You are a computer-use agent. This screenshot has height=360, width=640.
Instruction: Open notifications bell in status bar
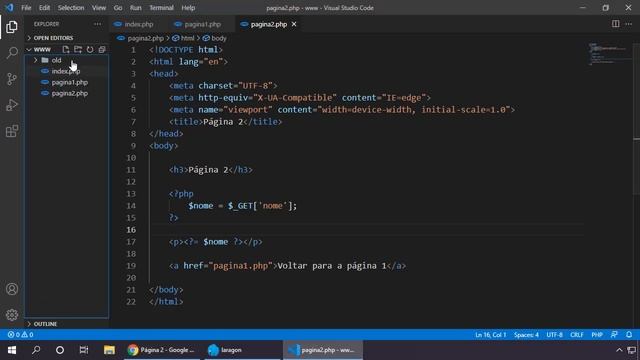pos(629,335)
